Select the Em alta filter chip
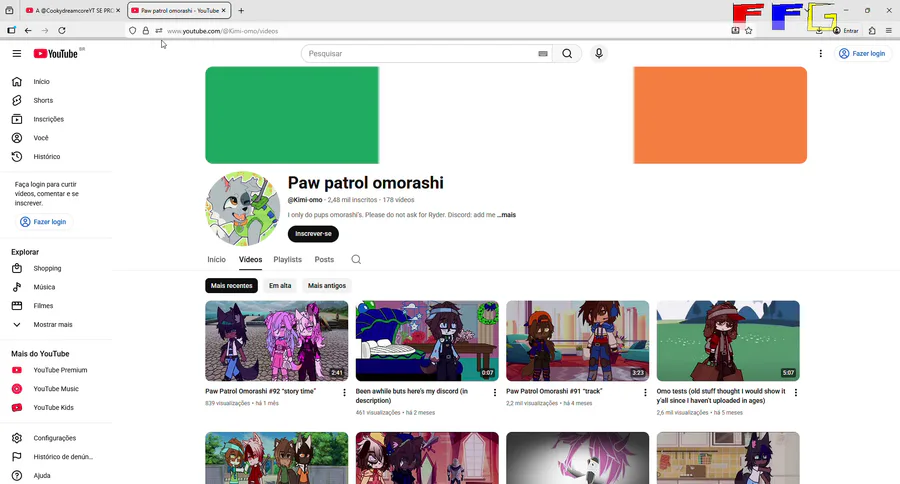 pyautogui.click(x=280, y=285)
